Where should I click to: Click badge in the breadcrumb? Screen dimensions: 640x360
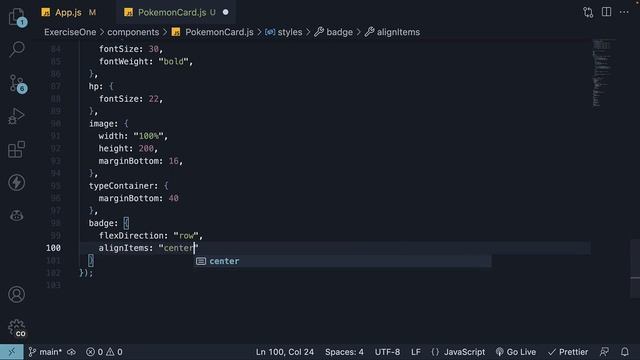click(x=339, y=32)
